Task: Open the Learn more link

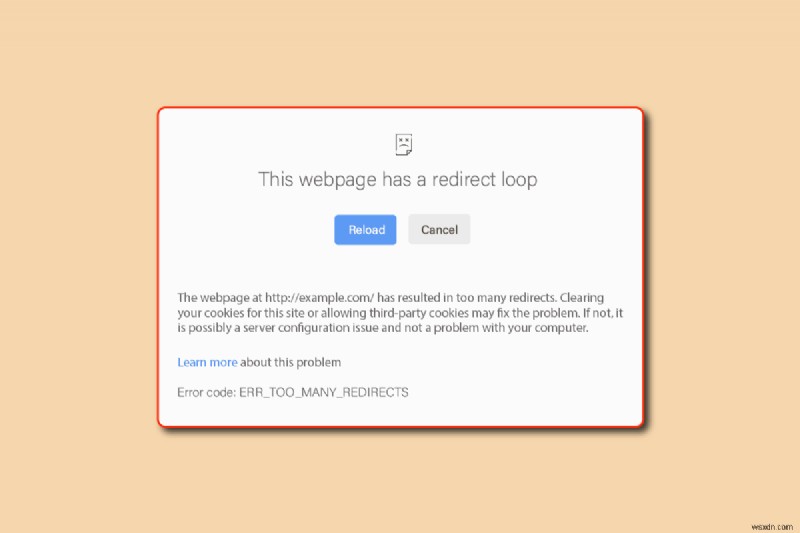Action: point(207,362)
